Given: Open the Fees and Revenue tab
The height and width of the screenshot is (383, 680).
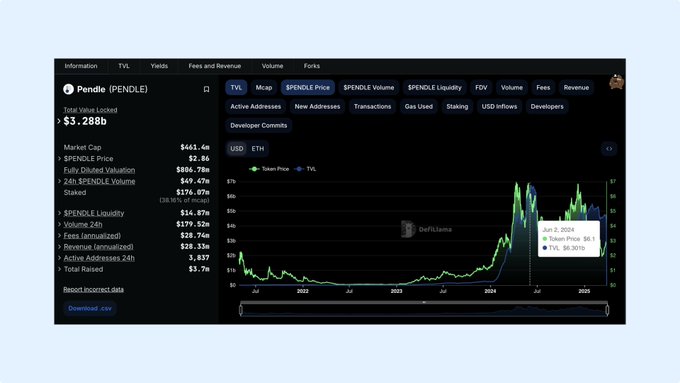Looking at the screenshot, I should tap(215, 66).
